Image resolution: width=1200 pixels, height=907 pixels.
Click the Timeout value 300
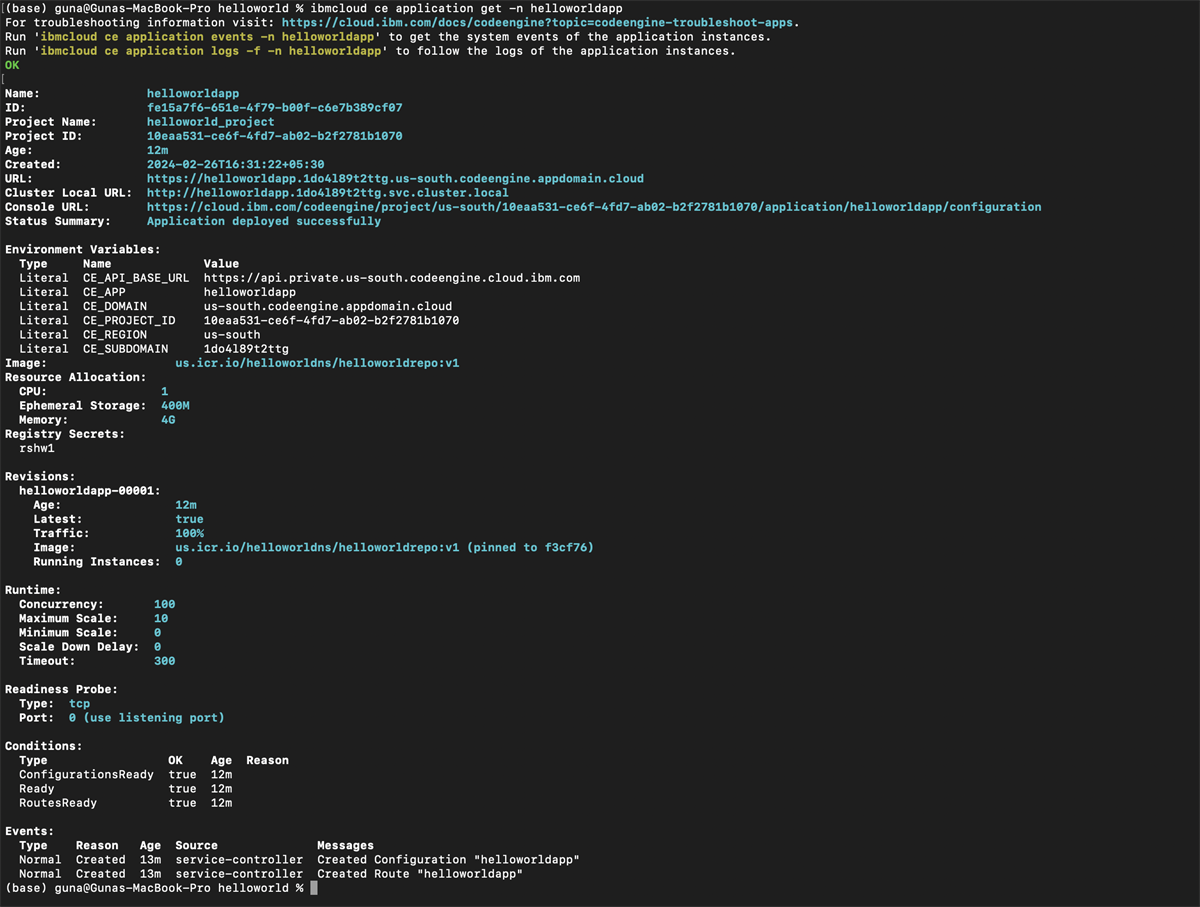[x=164, y=661]
